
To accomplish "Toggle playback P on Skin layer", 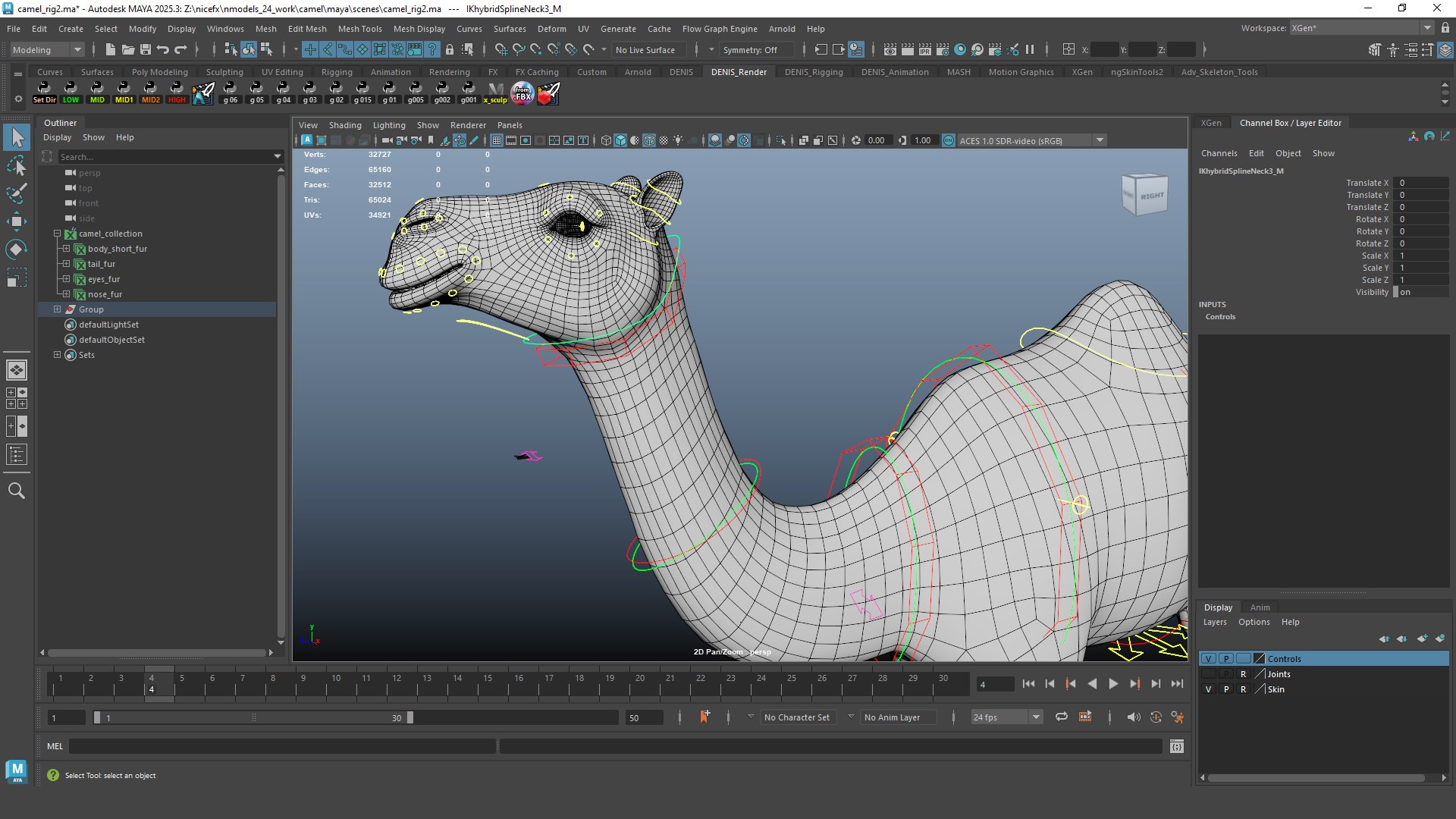I will coord(1225,689).
